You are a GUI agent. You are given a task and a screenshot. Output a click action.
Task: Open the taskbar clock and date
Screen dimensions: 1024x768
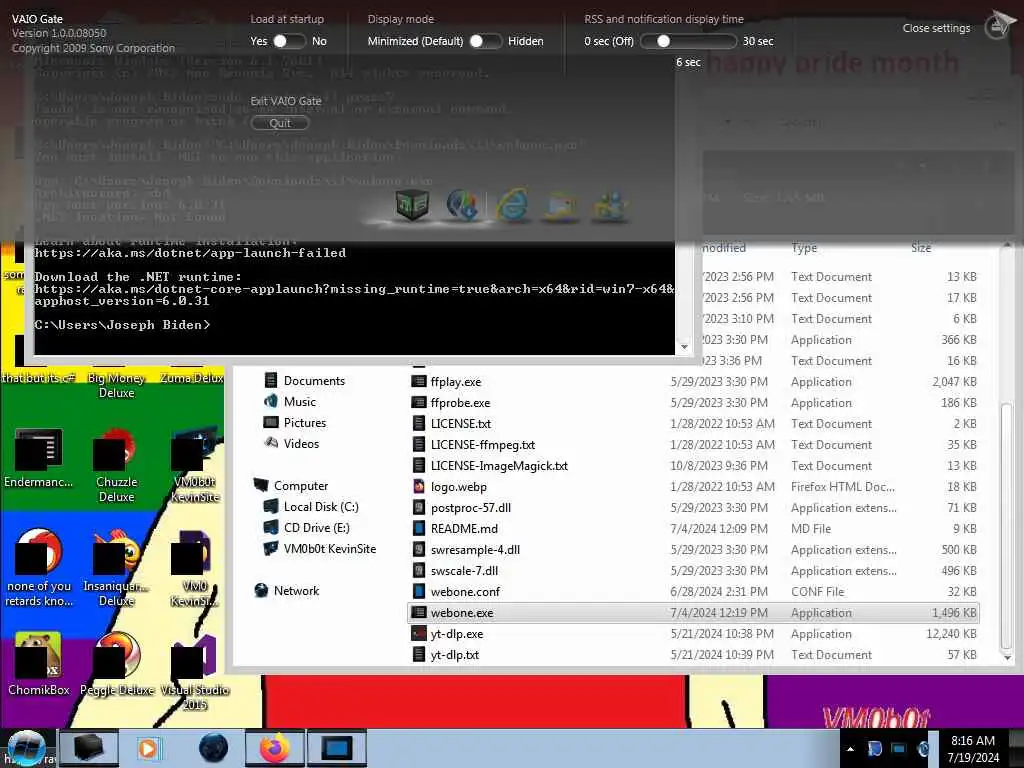tap(973, 749)
